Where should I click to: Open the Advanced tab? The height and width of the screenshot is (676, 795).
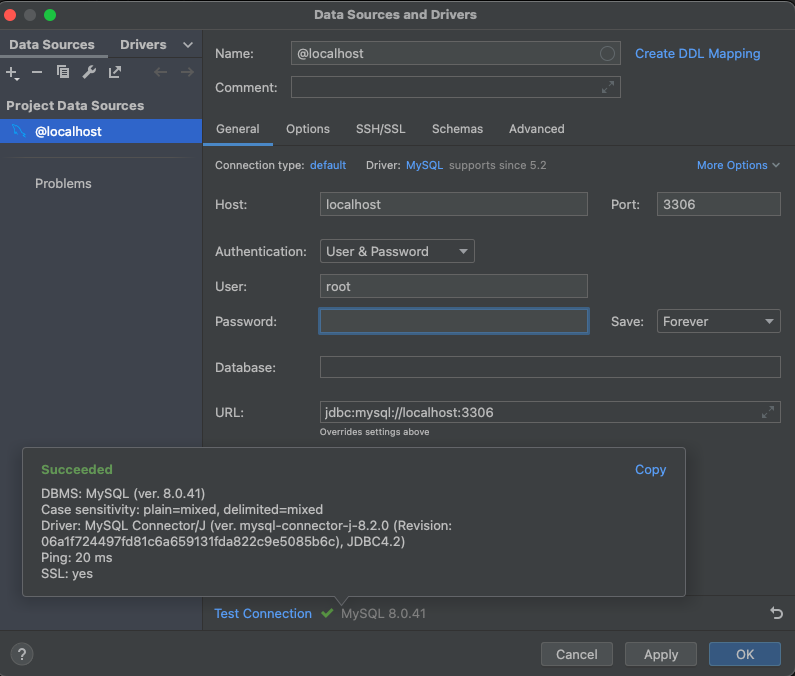click(536, 129)
